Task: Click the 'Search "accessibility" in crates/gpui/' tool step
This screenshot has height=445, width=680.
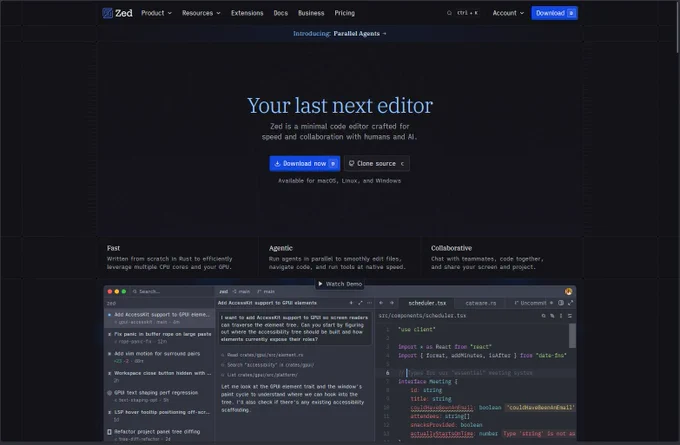Action: (x=270, y=365)
